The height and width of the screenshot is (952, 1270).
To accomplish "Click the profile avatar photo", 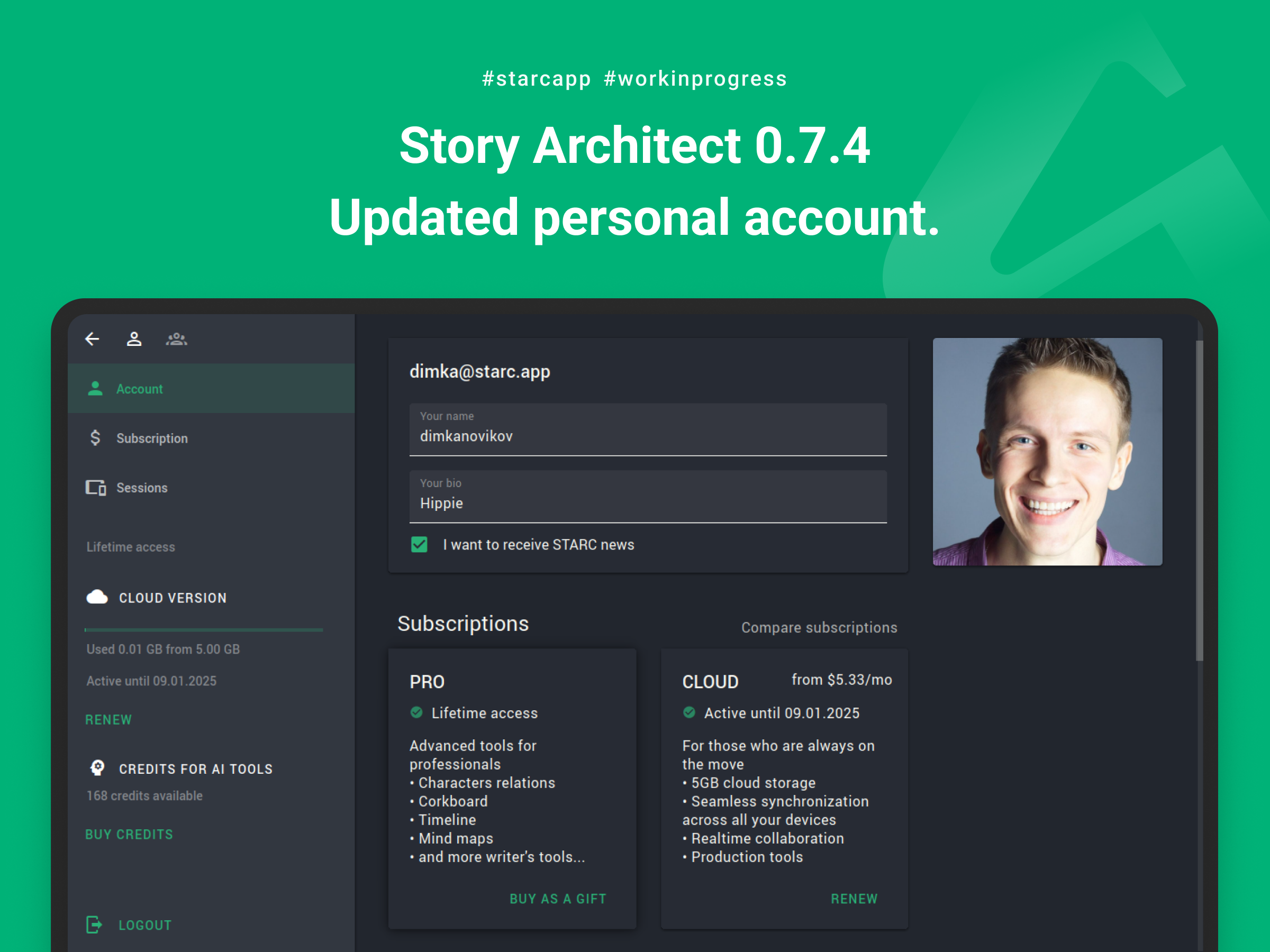I will pos(1047,452).
